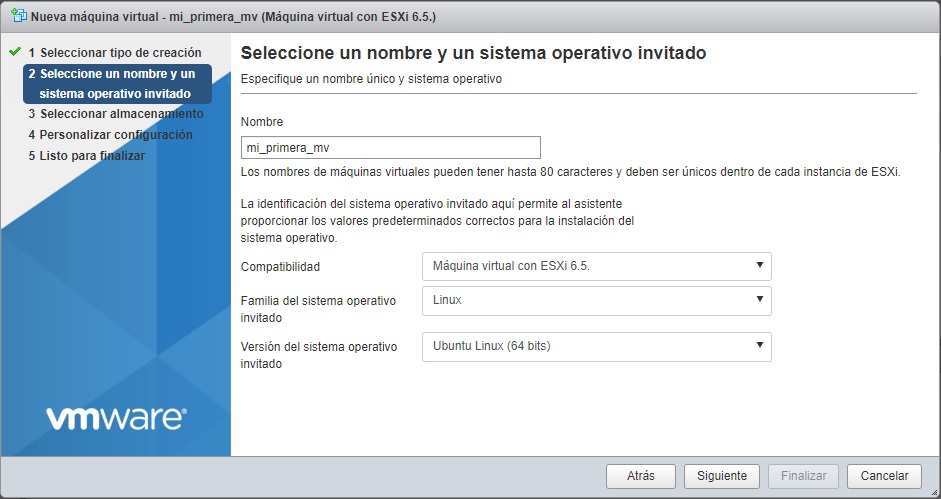Click the note about 80 caracteres name limit
Image resolution: width=941 pixels, height=499 pixels.
570,172
